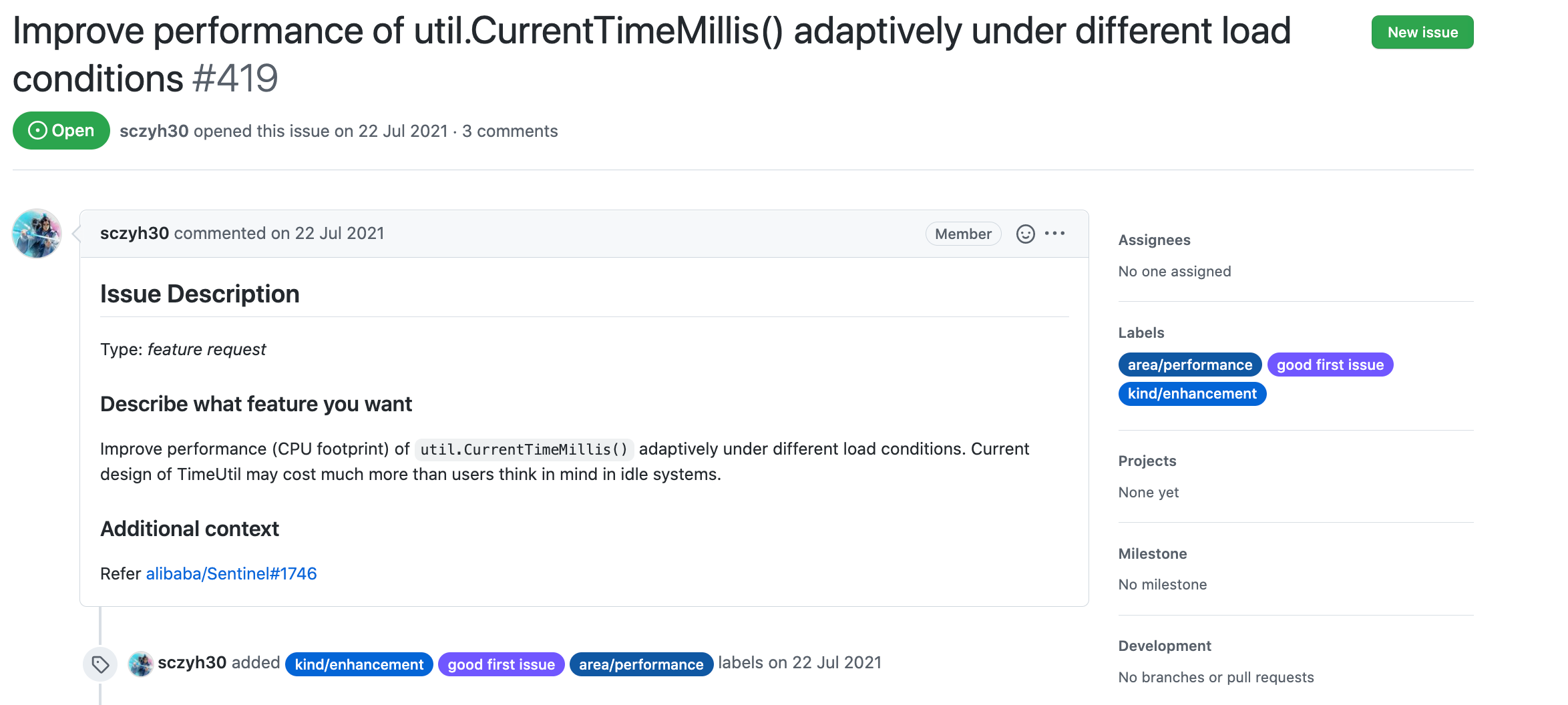
Task: Click sczyh30's username in the labels-added event
Action: [x=192, y=662]
